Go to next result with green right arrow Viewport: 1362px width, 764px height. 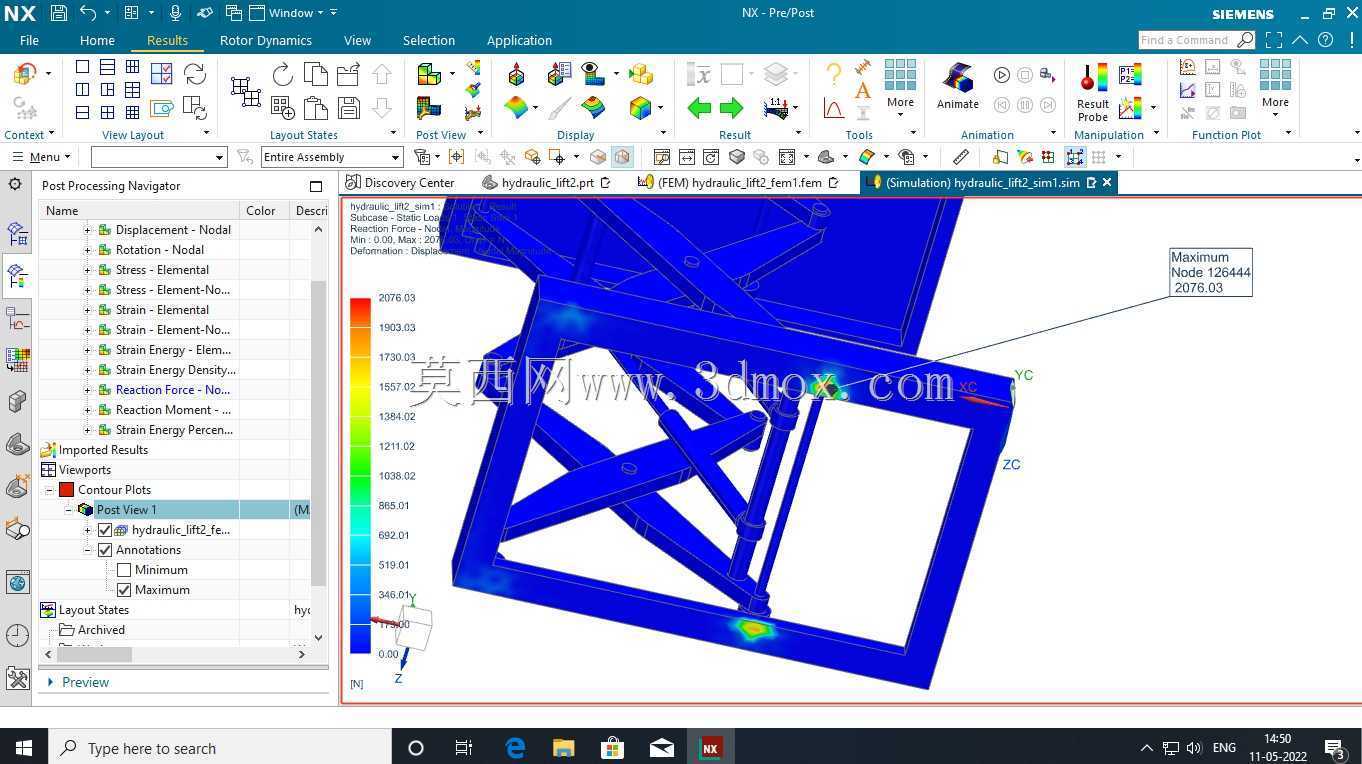point(732,108)
